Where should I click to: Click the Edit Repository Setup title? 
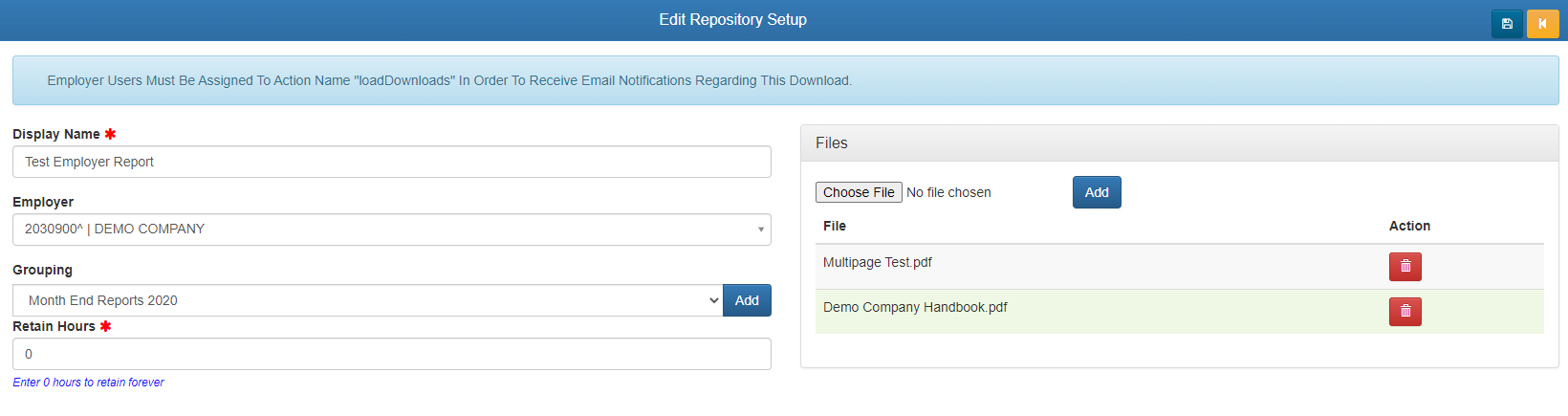(732, 20)
